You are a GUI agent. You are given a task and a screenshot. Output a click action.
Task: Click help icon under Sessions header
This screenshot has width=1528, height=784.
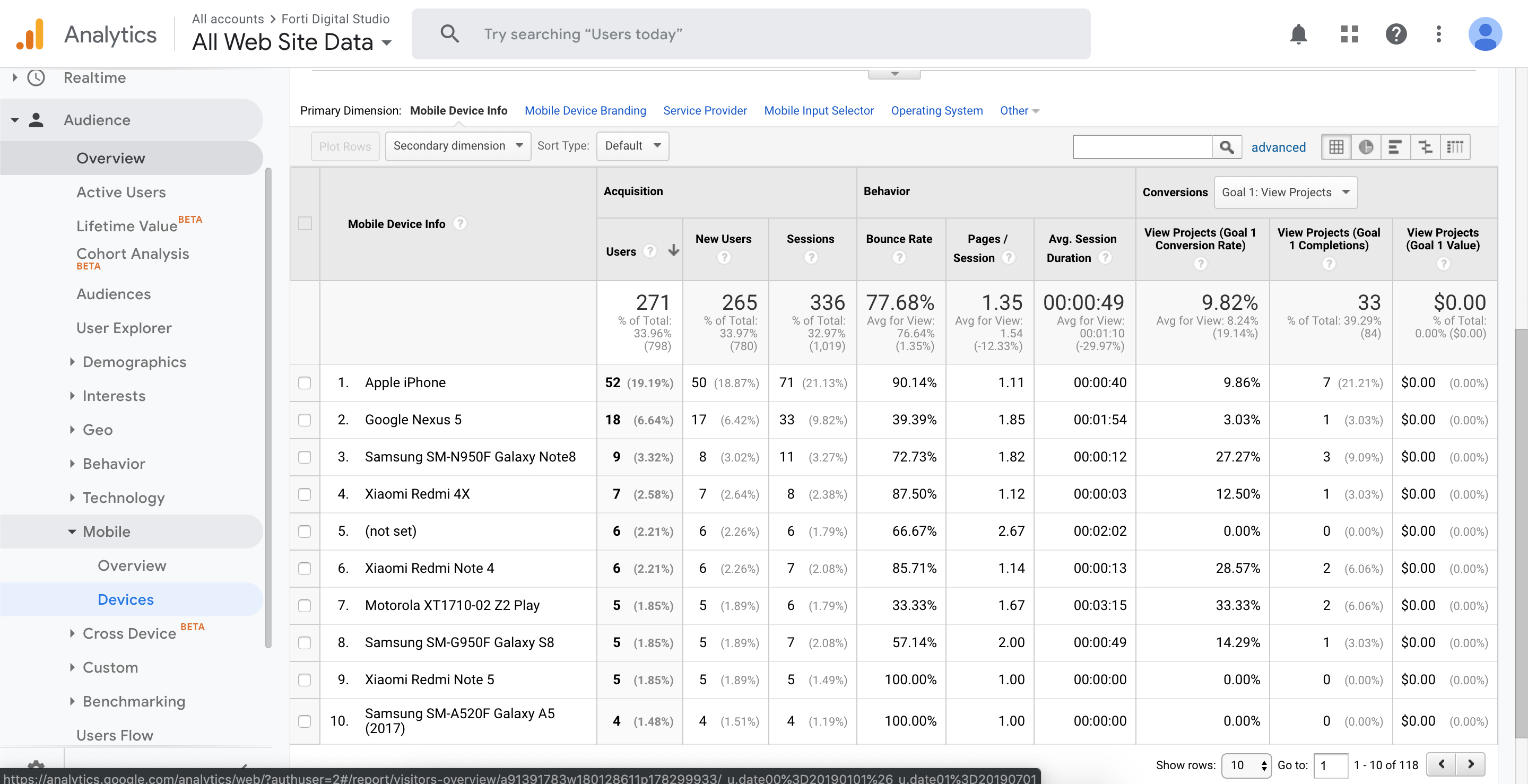coord(811,257)
